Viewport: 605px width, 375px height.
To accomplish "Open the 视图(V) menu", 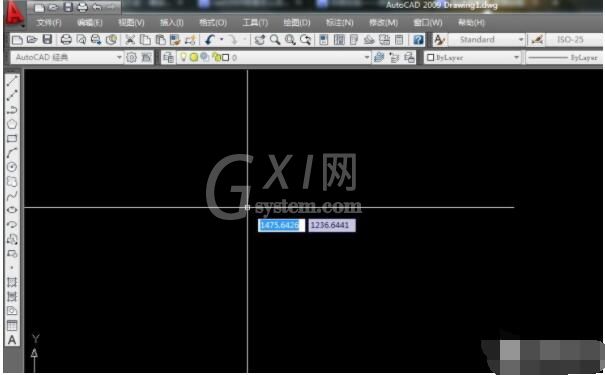I will (x=131, y=23).
